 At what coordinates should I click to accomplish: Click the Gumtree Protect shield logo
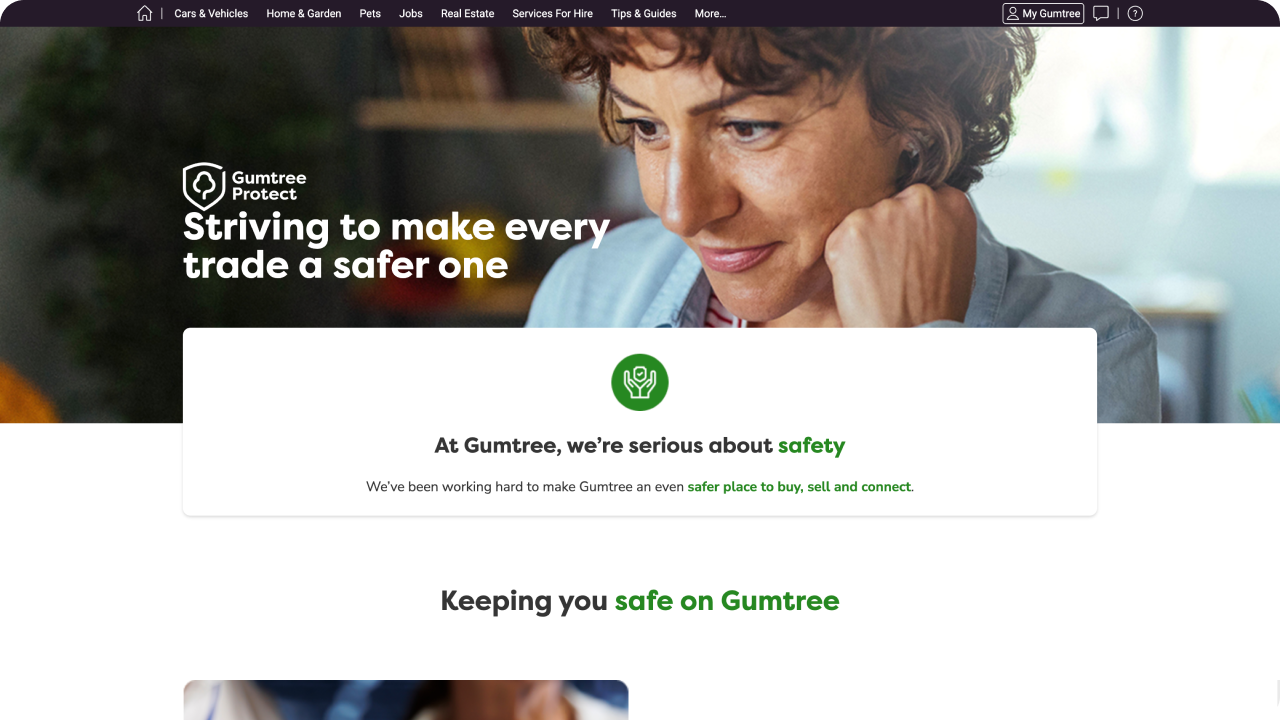tap(204, 186)
